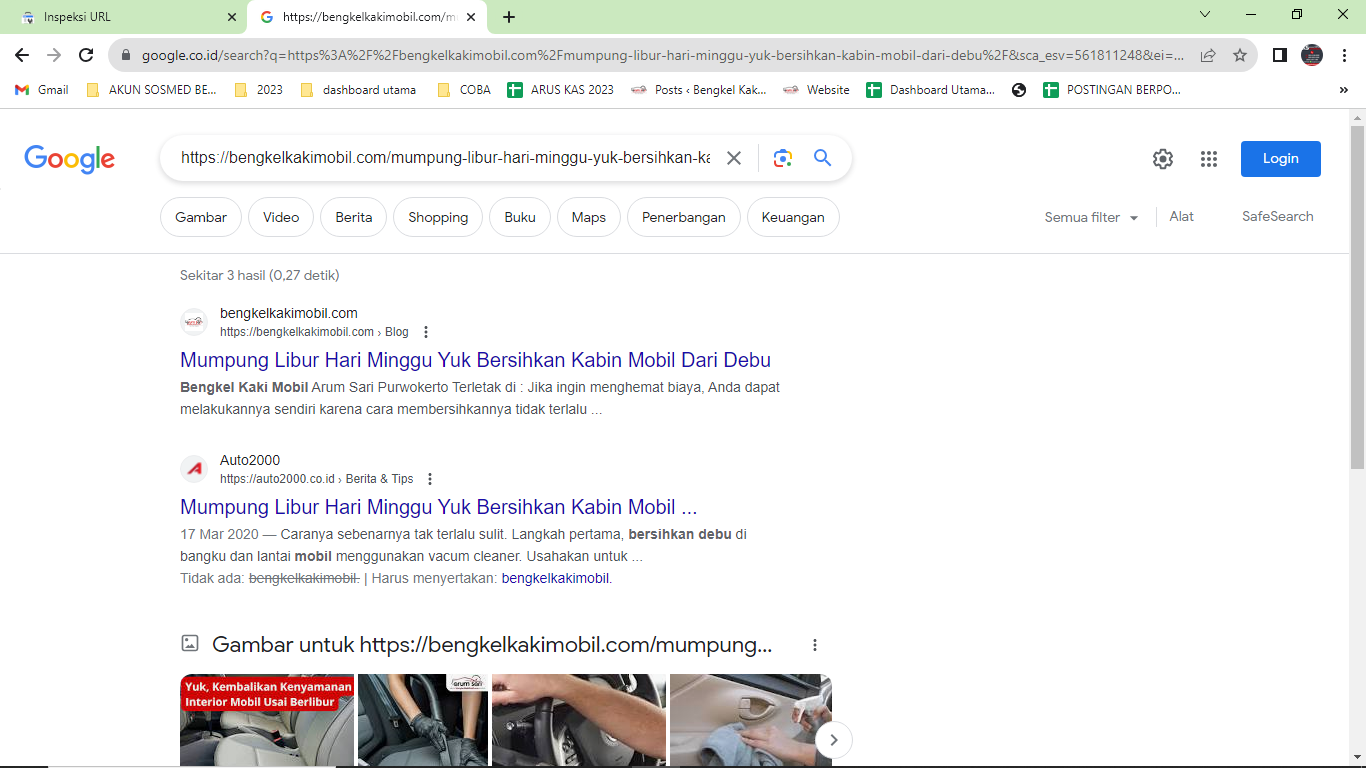This screenshot has height=768, width=1366.
Task: Filter results by Maps
Action: [589, 217]
